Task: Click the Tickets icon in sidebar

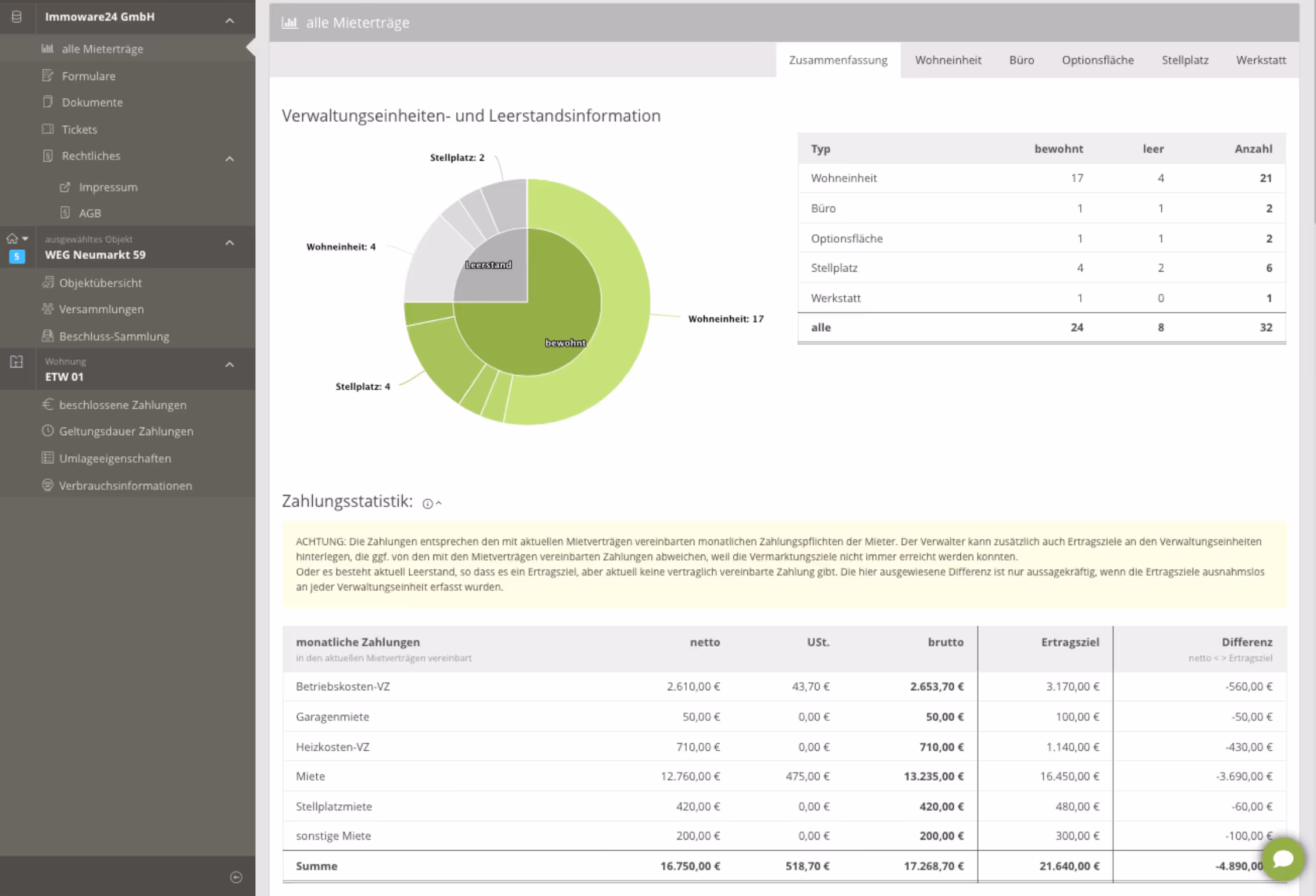Action: pos(48,129)
